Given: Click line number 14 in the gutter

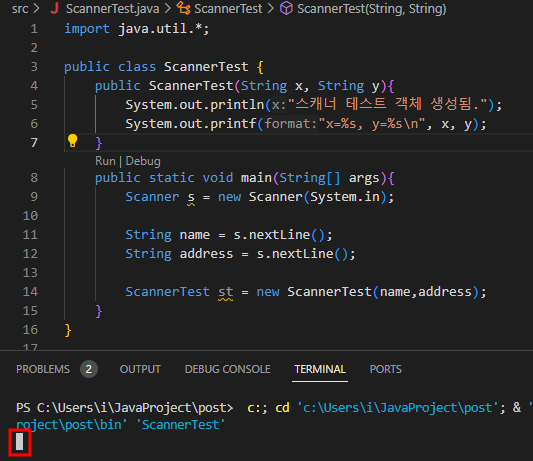Looking at the screenshot, I should pos(30,292).
